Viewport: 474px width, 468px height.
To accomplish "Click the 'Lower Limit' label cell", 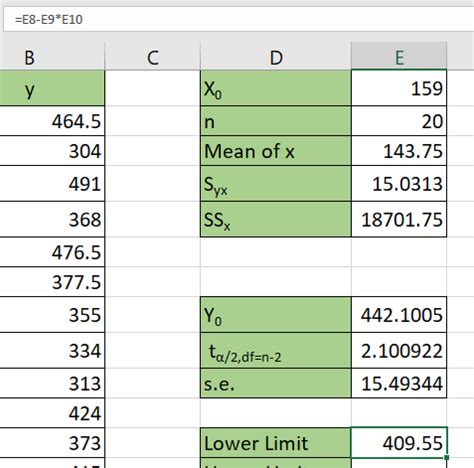I will point(276,443).
